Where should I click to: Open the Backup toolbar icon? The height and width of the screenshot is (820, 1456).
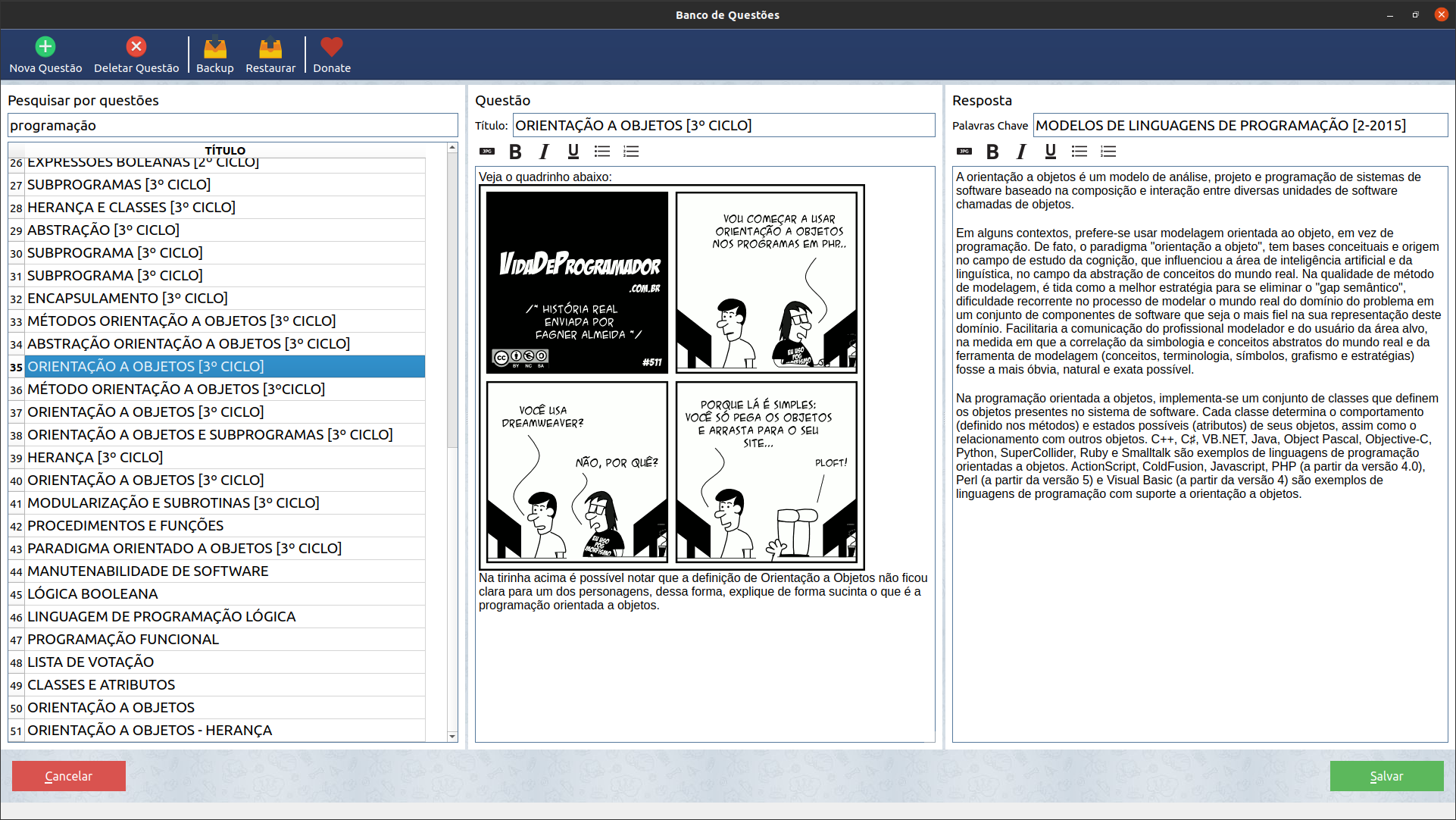pos(215,47)
